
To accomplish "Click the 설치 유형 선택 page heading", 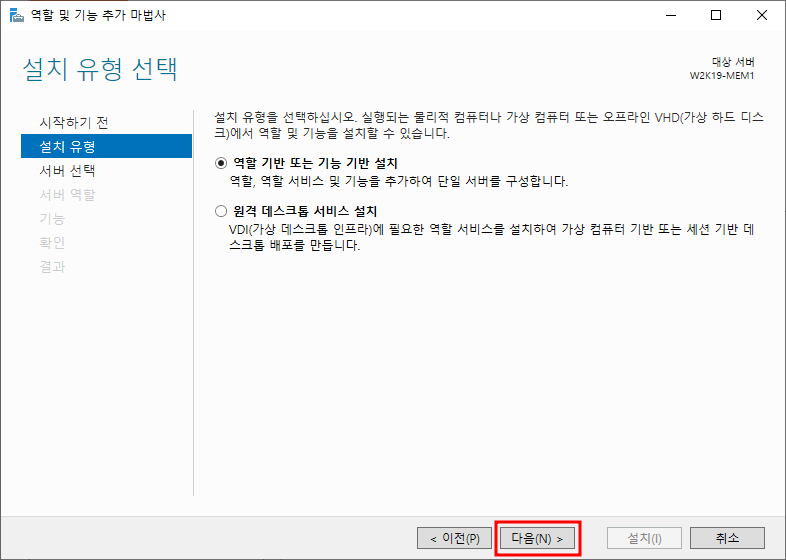I will pyautogui.click(x=100, y=69).
